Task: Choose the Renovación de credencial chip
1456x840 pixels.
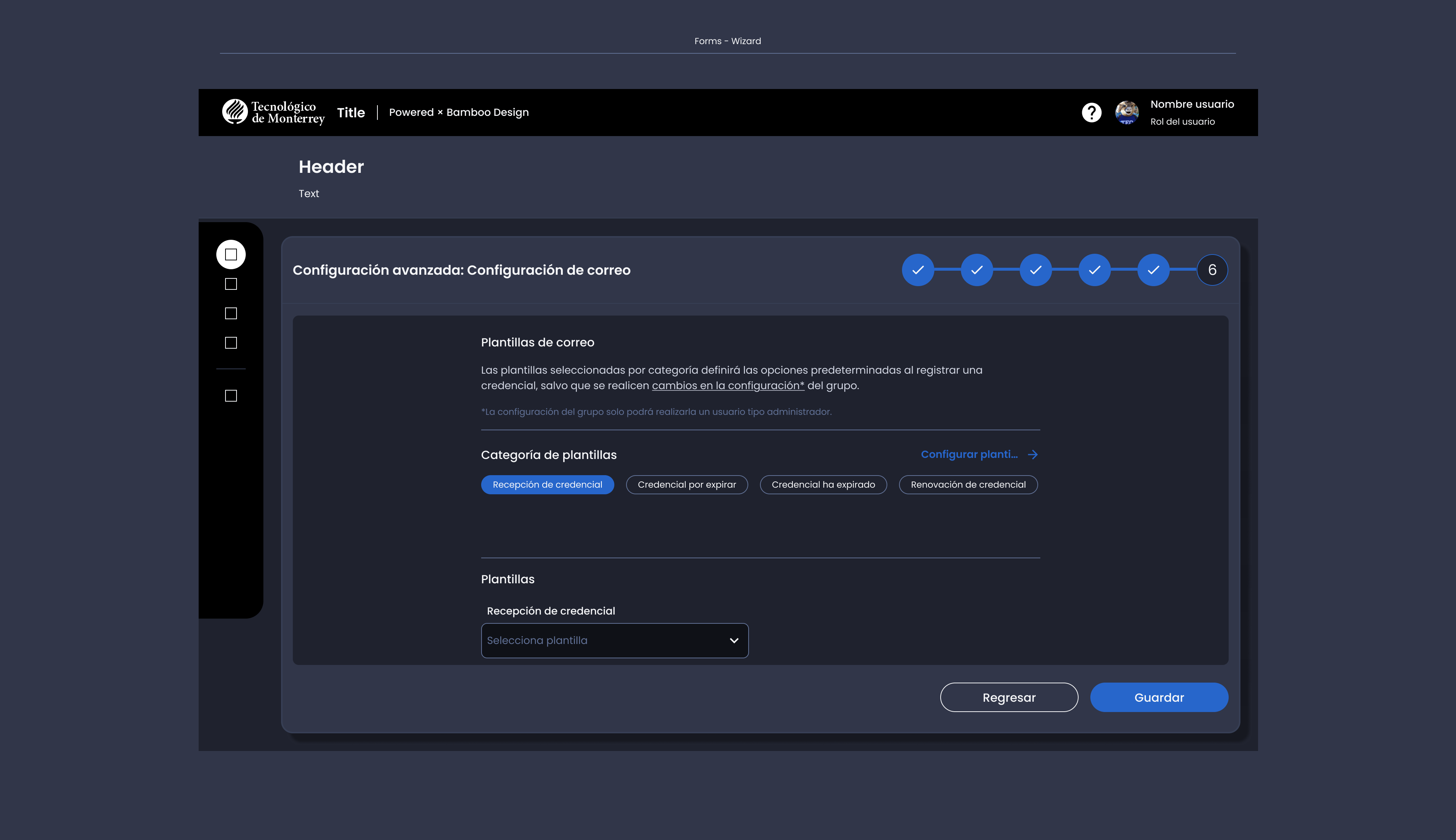Action: point(967,485)
